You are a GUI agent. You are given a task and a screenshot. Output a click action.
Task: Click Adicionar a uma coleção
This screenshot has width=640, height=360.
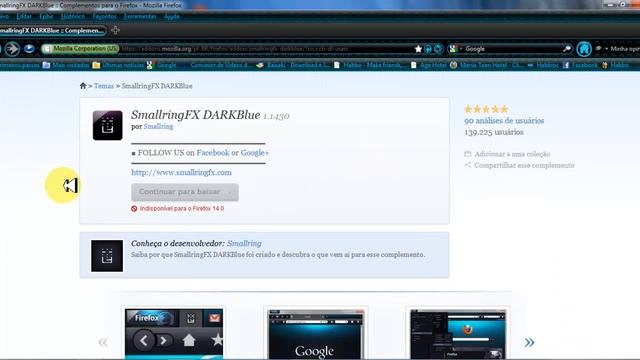507,154
